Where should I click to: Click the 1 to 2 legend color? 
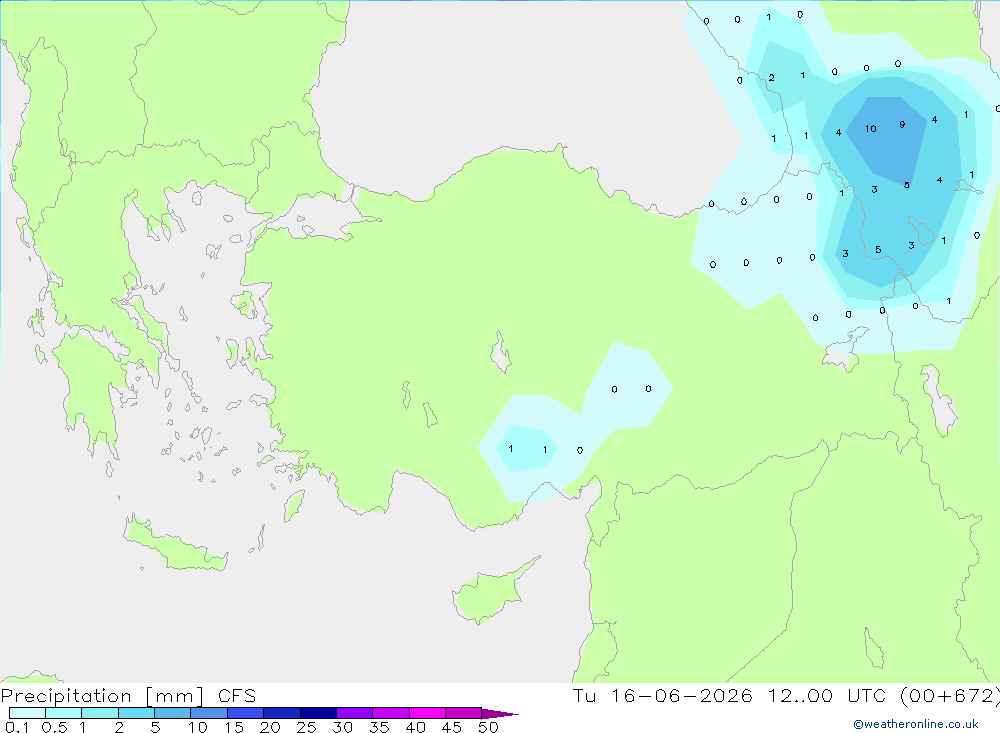(x=100, y=713)
